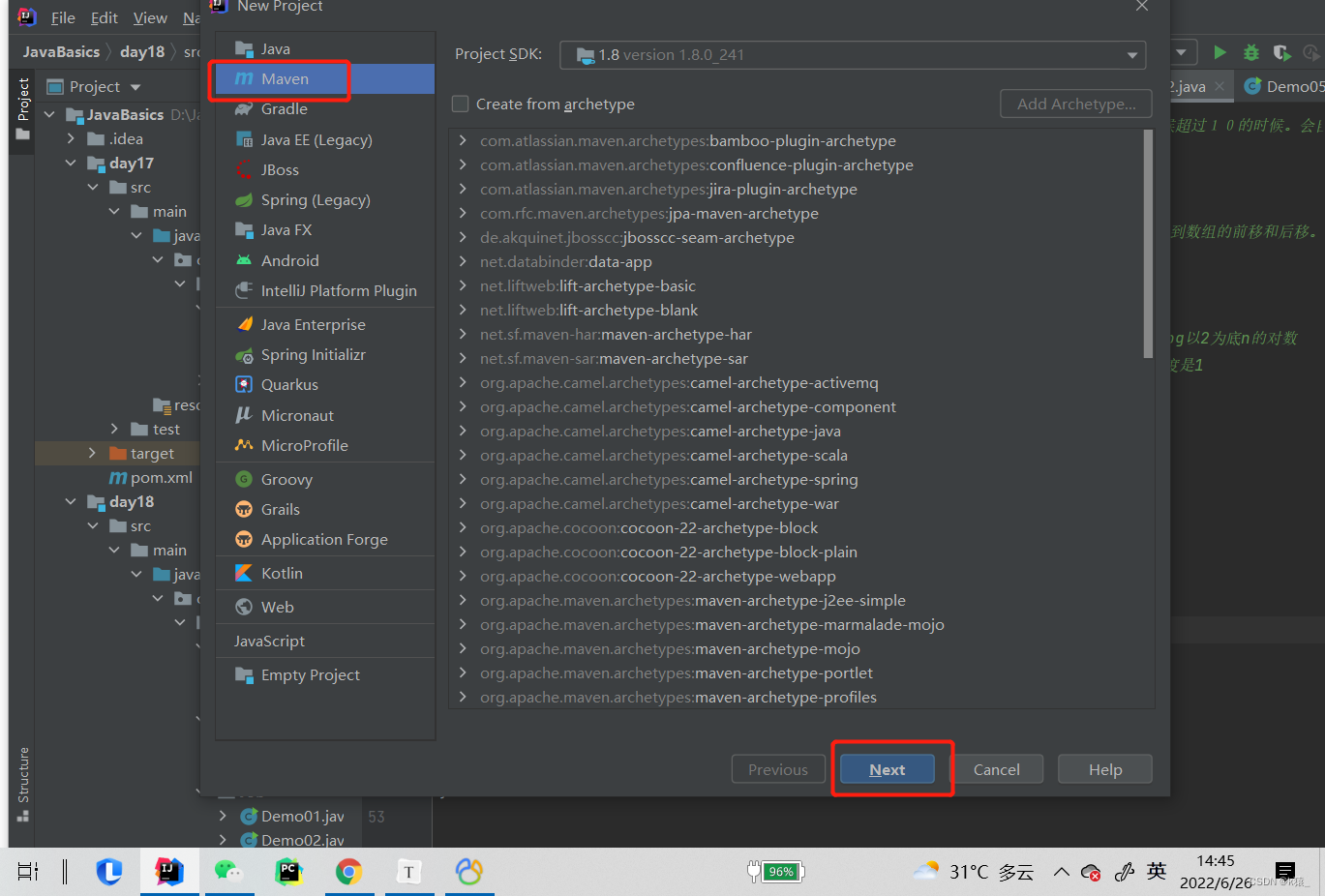Select pom.xml in project tree
The height and width of the screenshot is (896, 1325).
[150, 477]
